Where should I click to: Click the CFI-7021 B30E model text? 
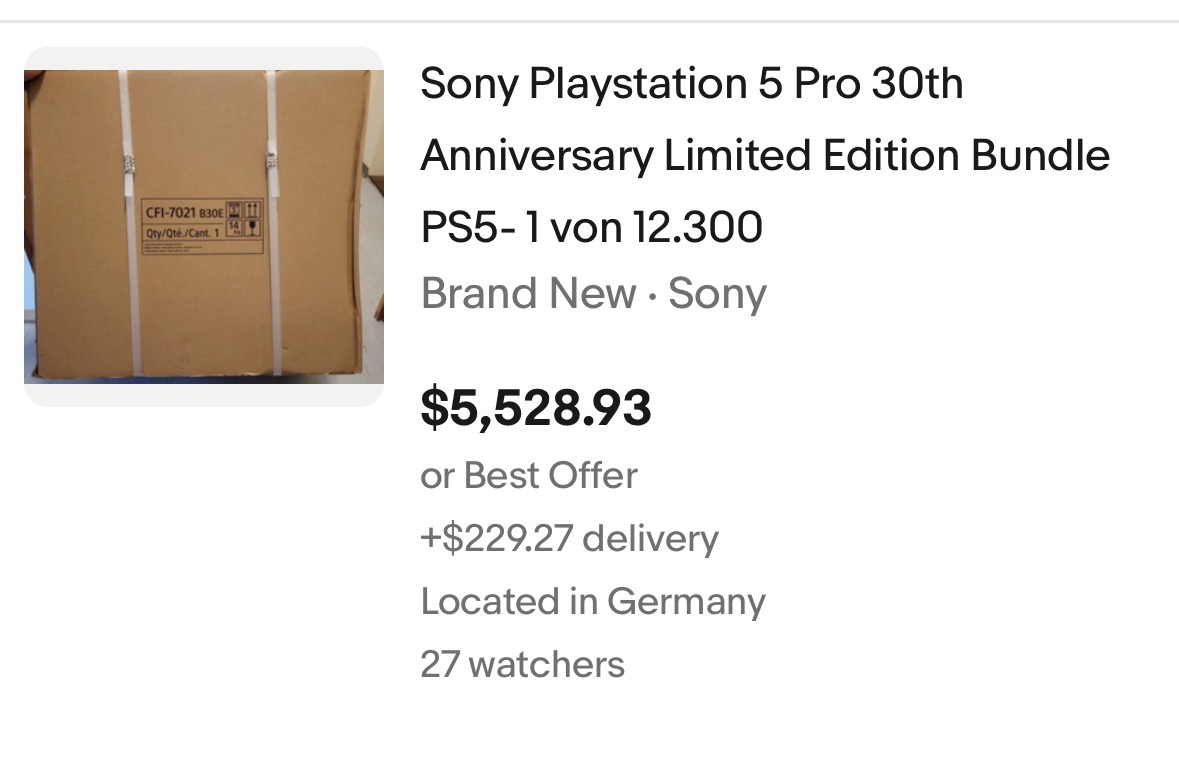[x=186, y=211]
